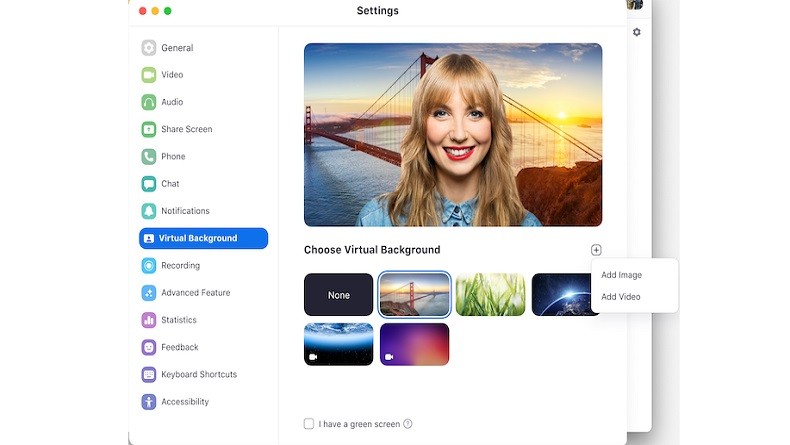Choose Add Image from the popup menu
This screenshot has height=445, width=790.
point(621,275)
